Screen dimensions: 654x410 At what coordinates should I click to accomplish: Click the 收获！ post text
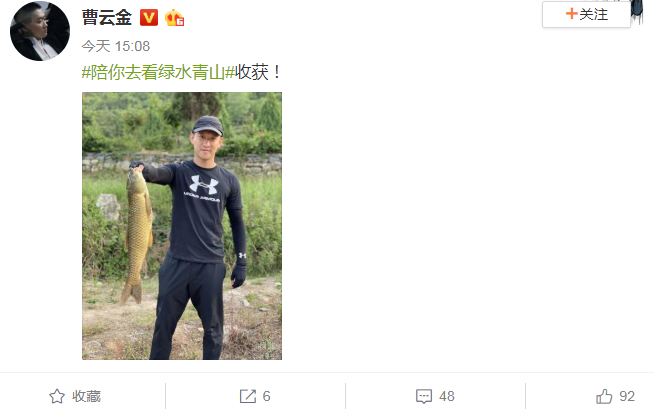pyautogui.click(x=259, y=73)
